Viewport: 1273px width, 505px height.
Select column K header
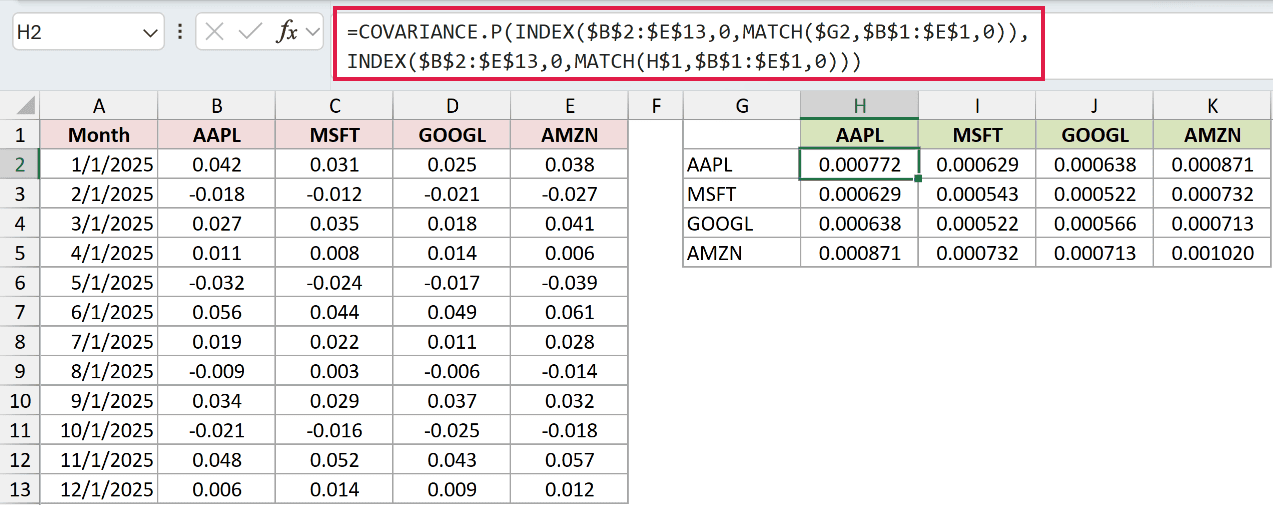tap(1213, 106)
